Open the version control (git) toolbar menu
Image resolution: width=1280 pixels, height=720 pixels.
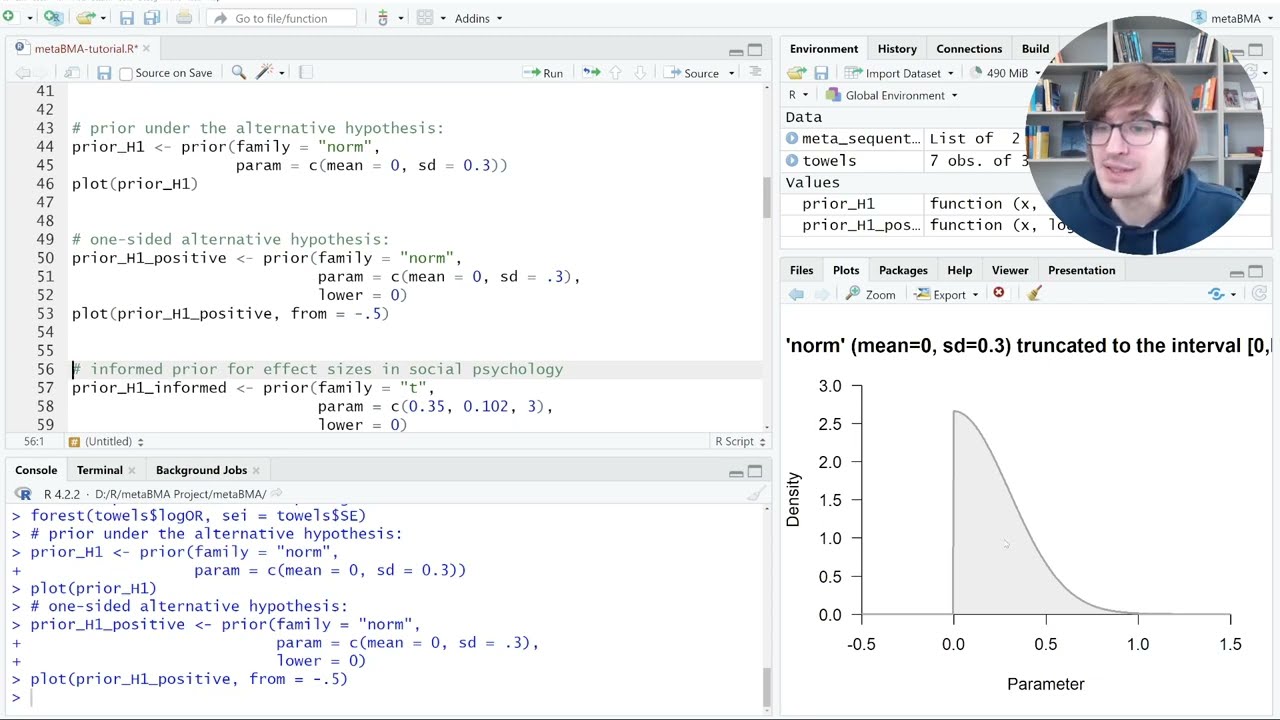click(x=387, y=18)
